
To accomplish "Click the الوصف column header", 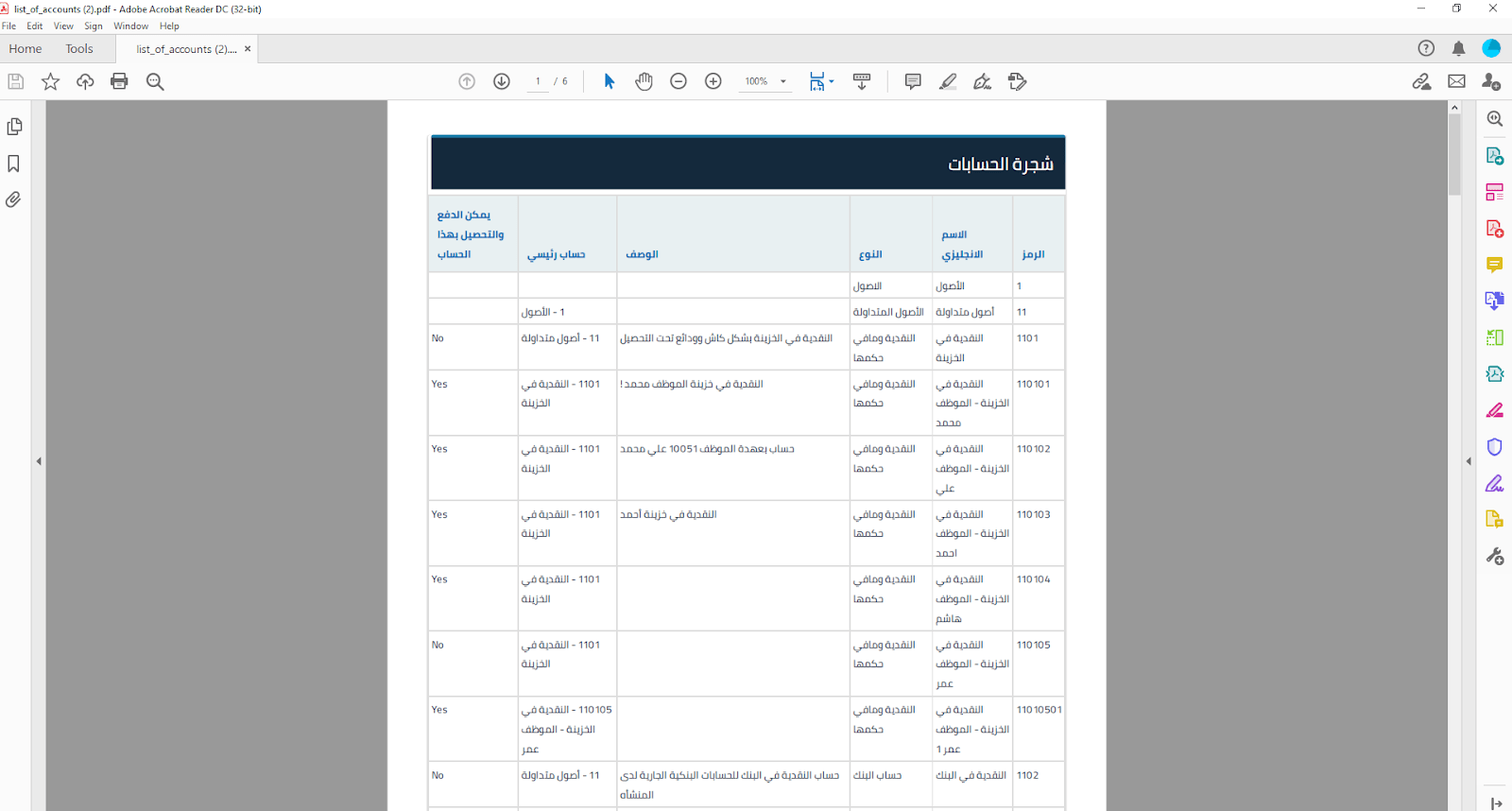I will coord(642,254).
